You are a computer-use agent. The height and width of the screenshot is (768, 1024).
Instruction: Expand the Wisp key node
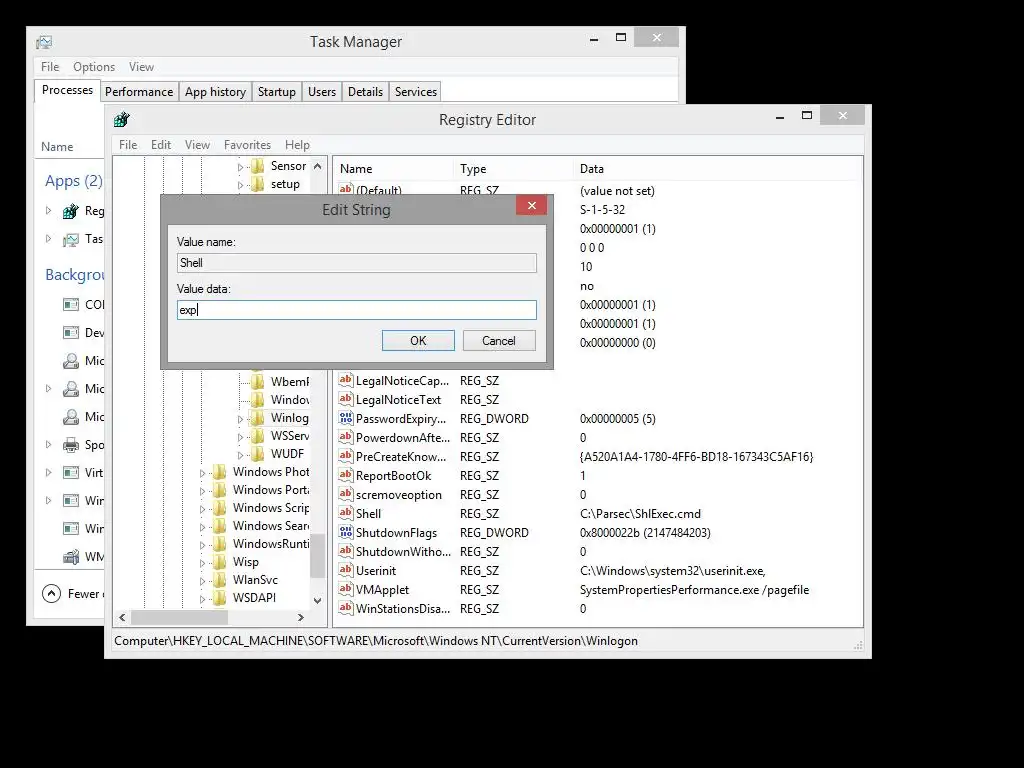point(202,563)
